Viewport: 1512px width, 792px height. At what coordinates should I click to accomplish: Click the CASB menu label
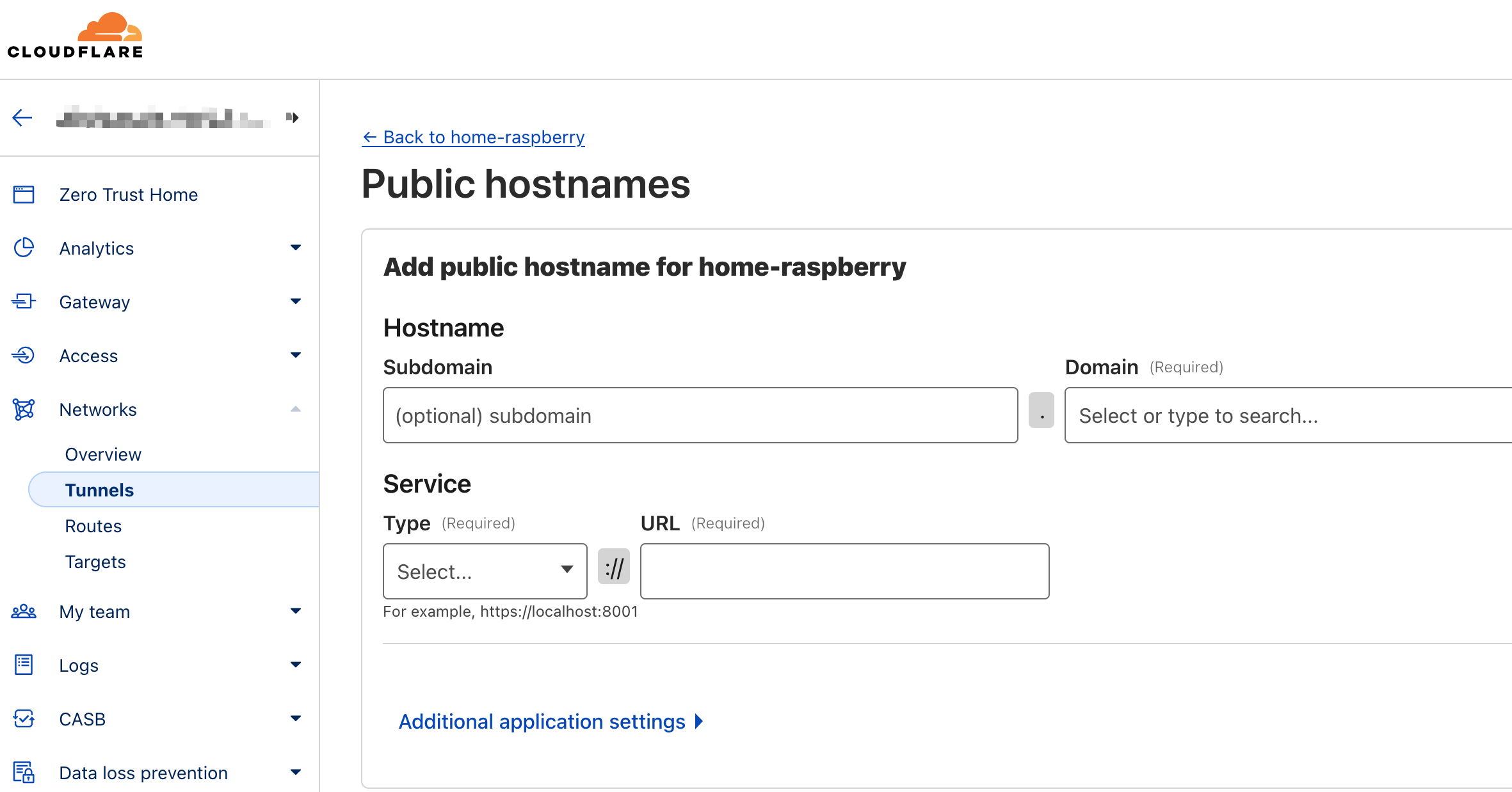tap(83, 719)
